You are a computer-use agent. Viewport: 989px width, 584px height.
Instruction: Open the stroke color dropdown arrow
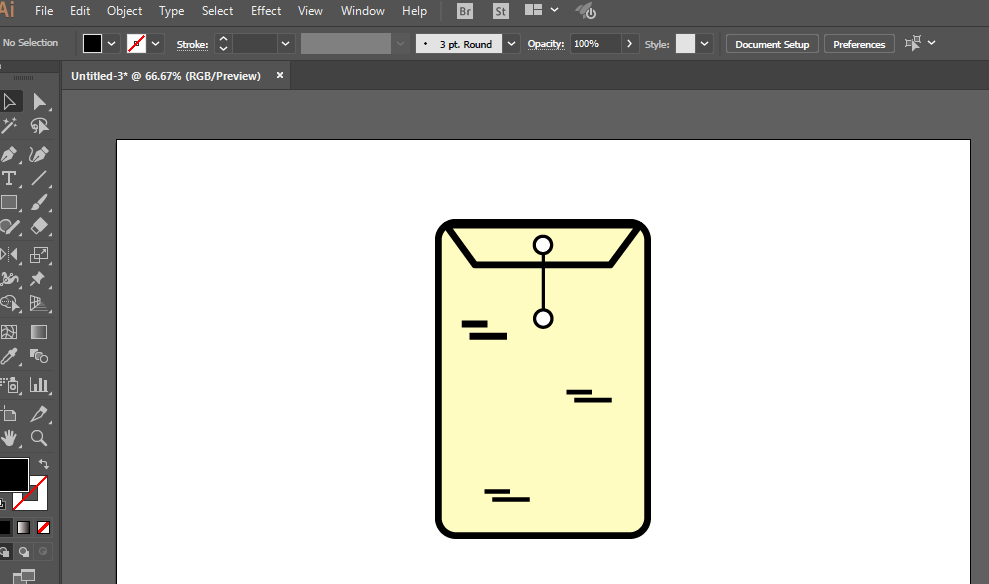click(x=155, y=44)
